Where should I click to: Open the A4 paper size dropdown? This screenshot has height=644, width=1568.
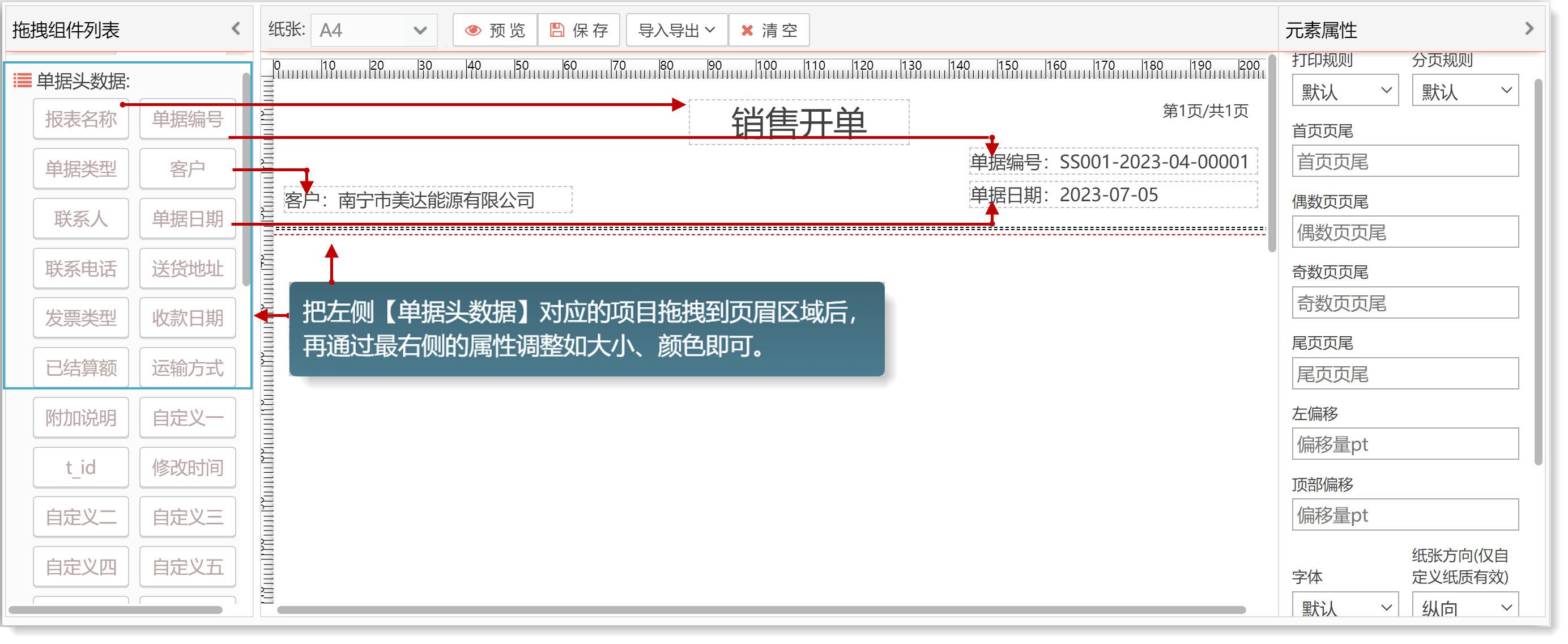pos(373,31)
